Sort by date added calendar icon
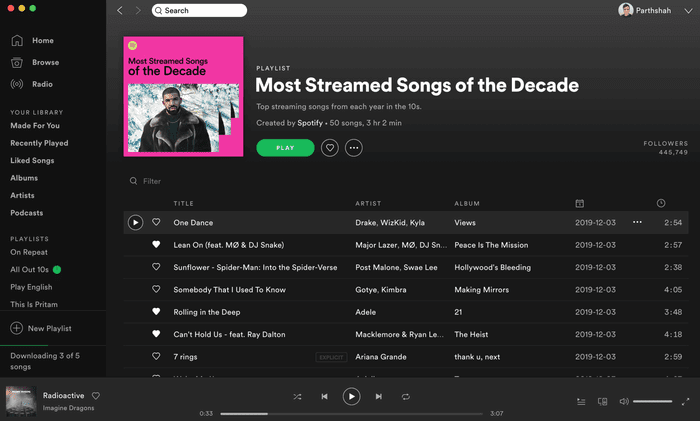This screenshot has width=700, height=421. pos(579,204)
